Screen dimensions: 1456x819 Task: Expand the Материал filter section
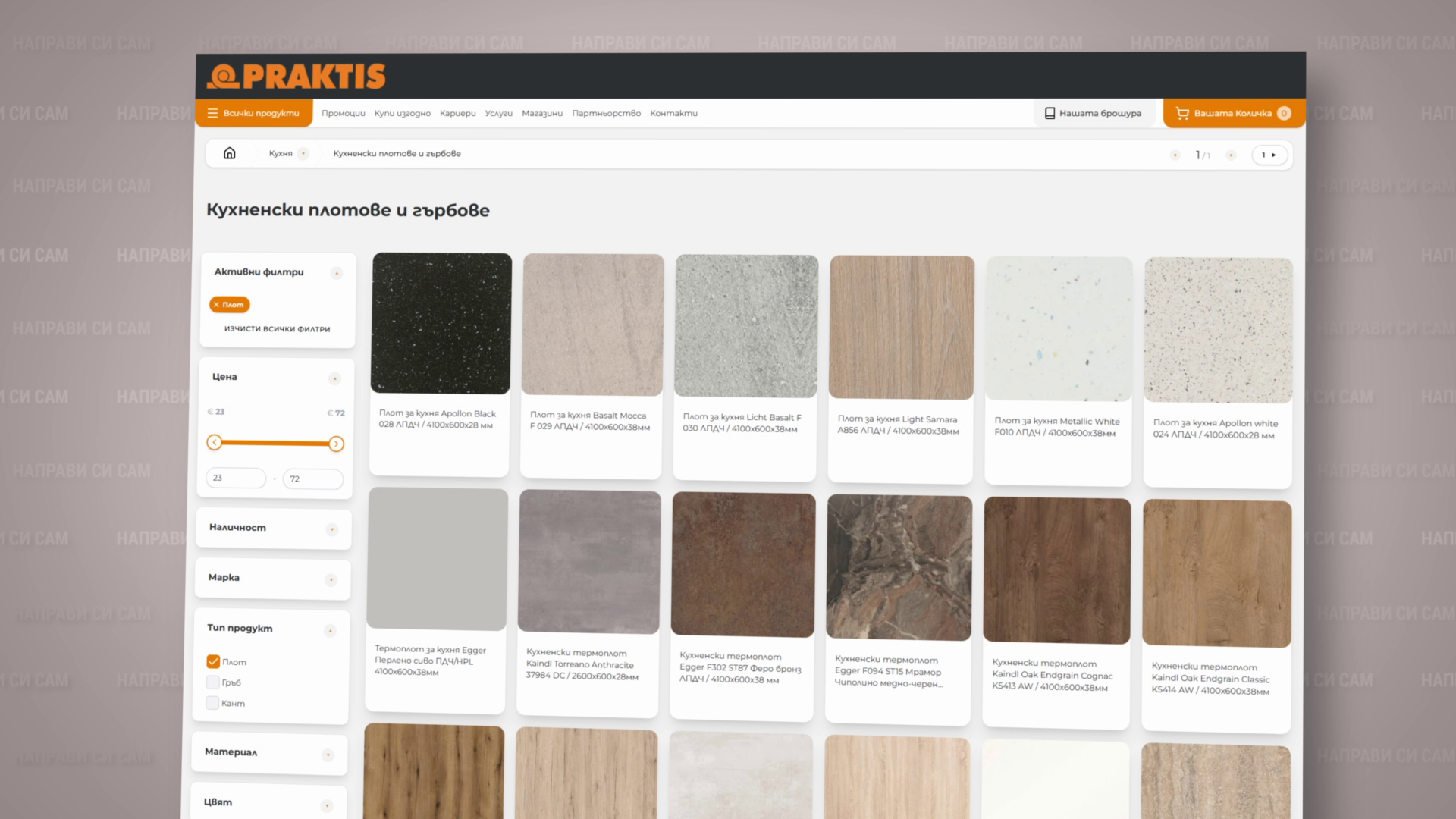point(269,753)
